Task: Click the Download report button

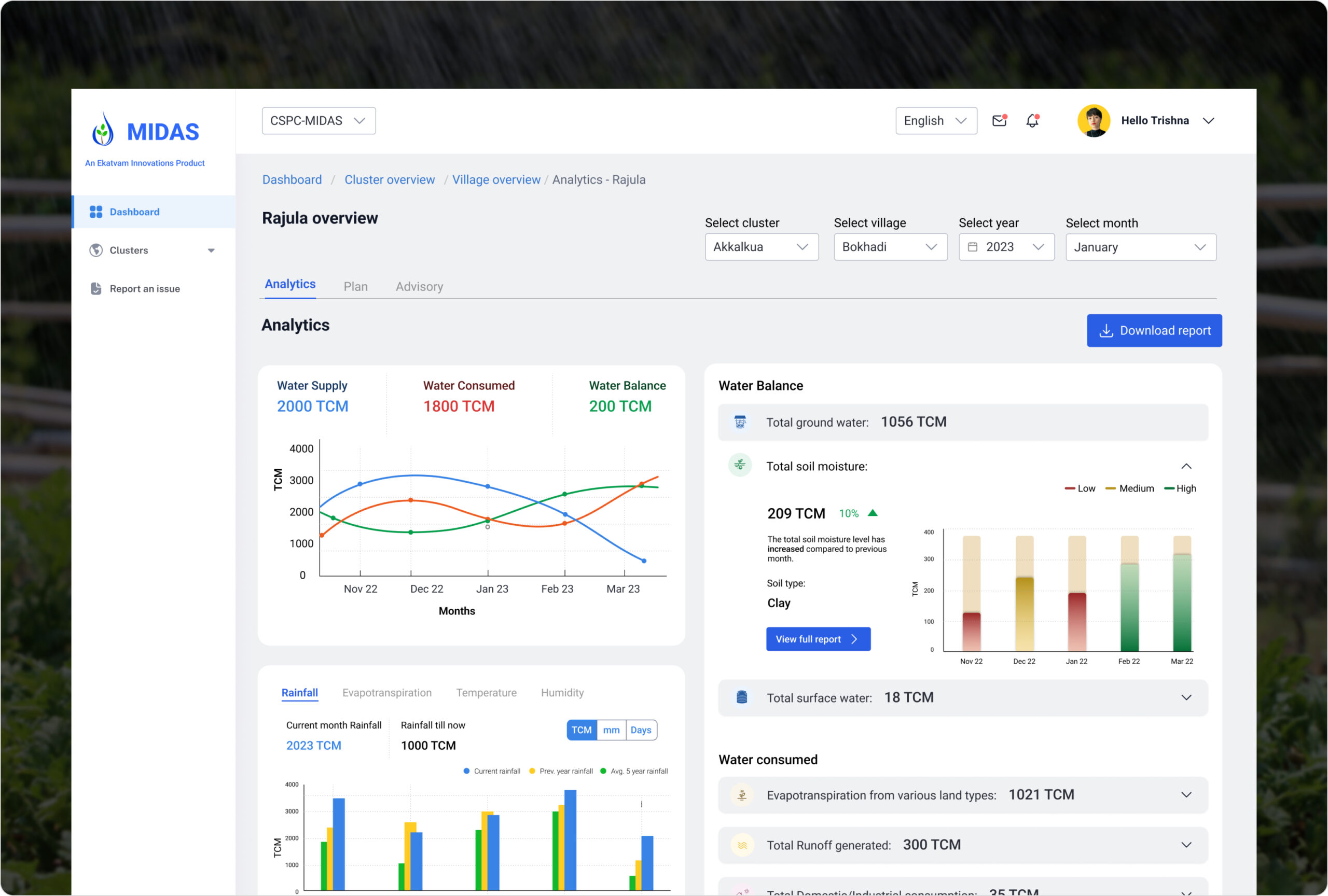Action: pos(1154,331)
